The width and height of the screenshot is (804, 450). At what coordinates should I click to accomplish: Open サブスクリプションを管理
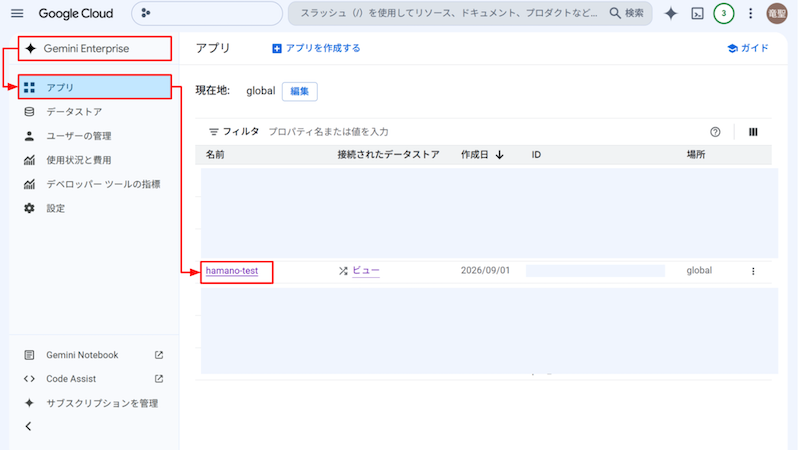(102, 403)
